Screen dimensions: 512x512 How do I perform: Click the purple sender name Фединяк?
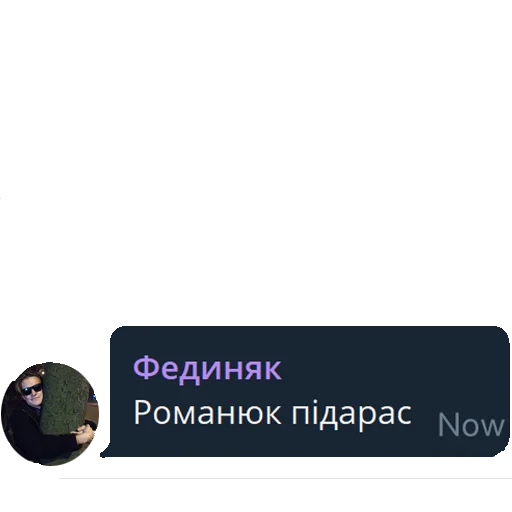point(207,369)
